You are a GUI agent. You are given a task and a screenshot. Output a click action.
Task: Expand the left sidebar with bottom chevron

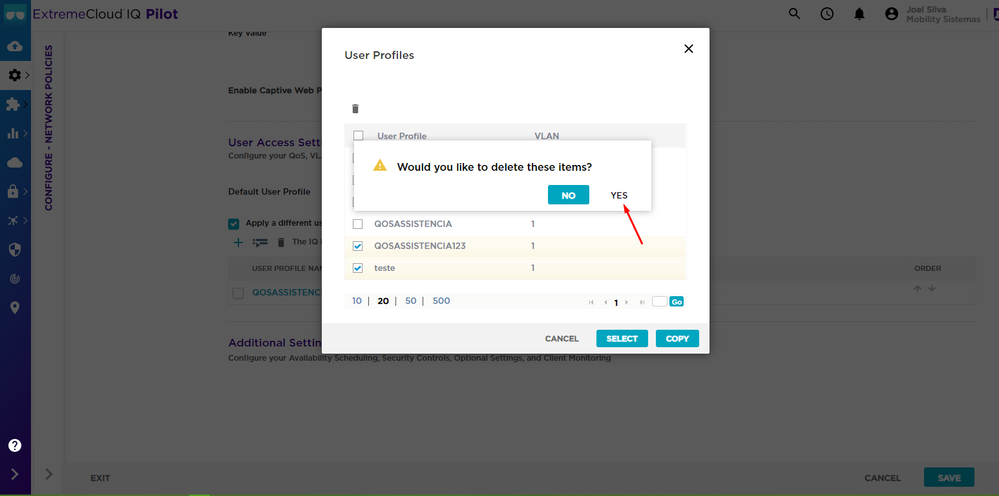point(15,474)
